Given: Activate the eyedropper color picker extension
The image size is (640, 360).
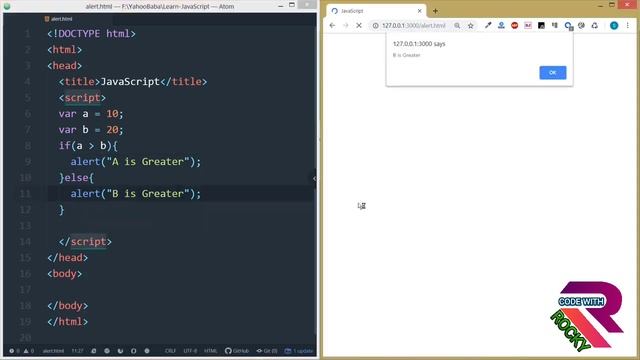Looking at the screenshot, I should pos(488,25).
